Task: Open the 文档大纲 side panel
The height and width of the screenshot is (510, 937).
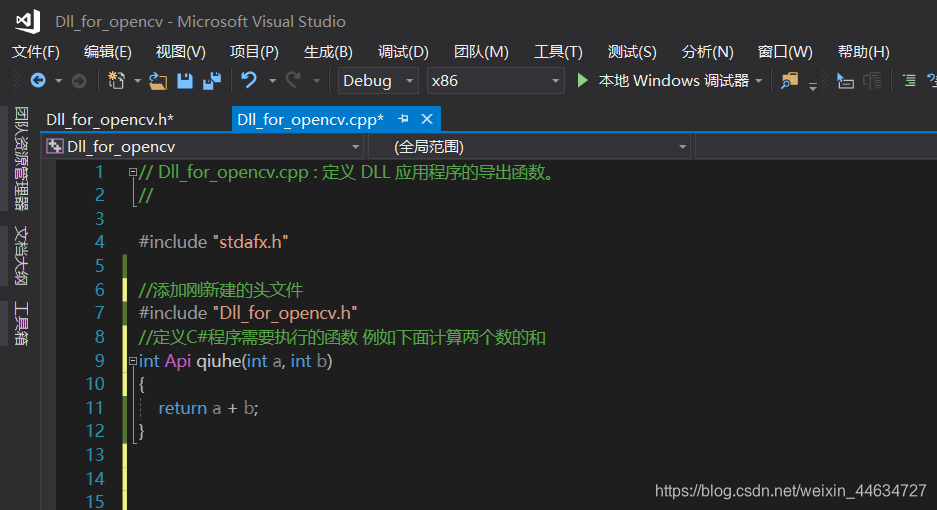Action: (x=21, y=256)
